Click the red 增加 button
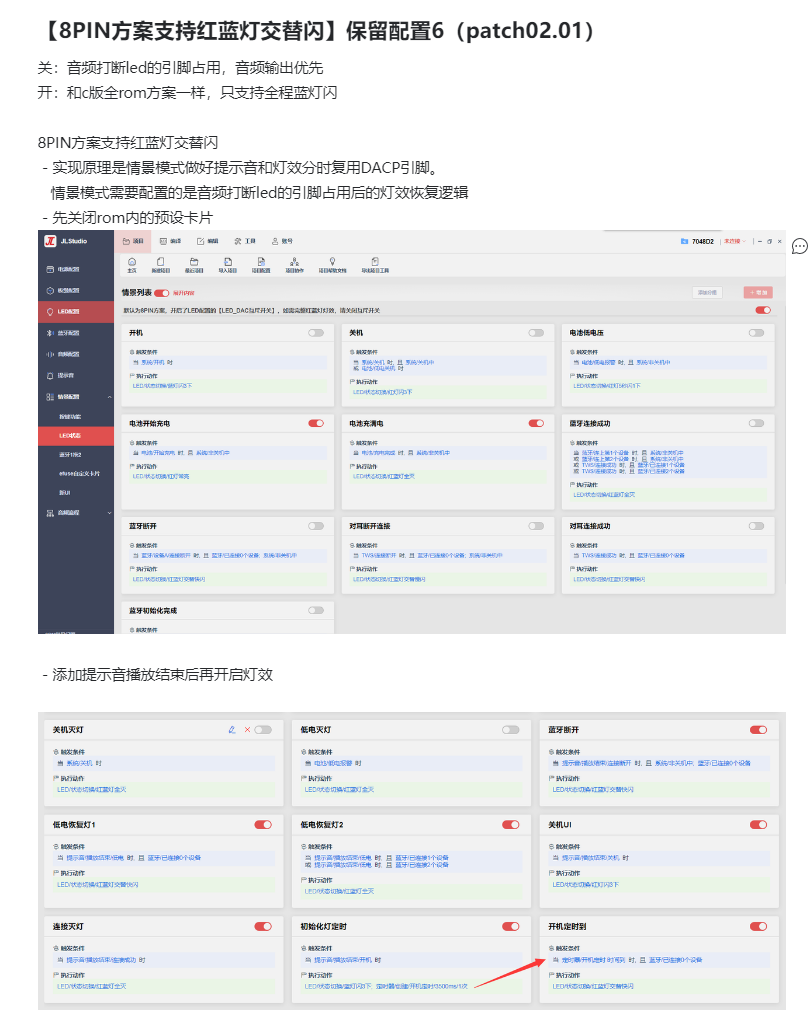 758,293
